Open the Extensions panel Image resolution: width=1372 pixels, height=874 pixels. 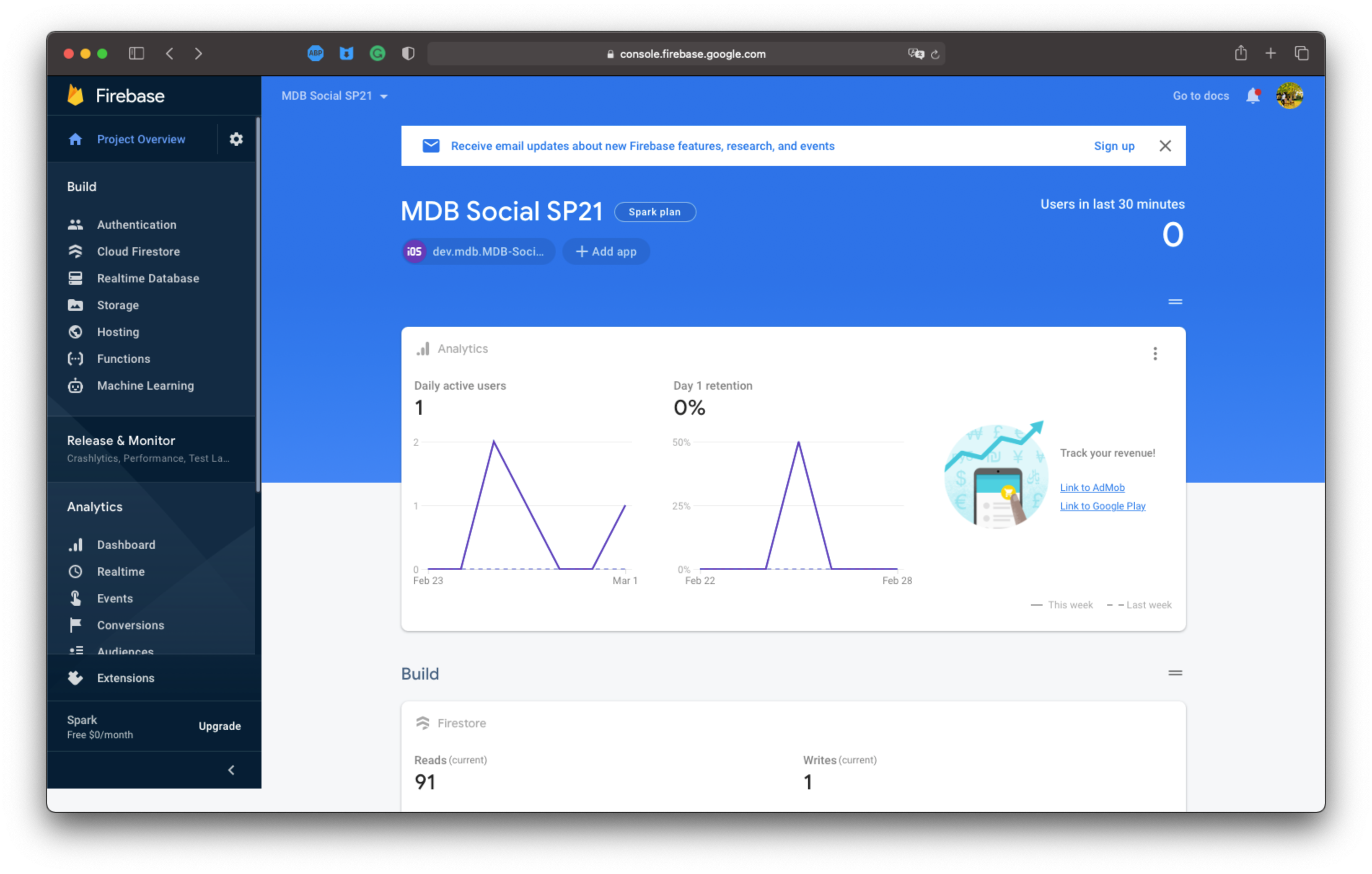point(125,678)
